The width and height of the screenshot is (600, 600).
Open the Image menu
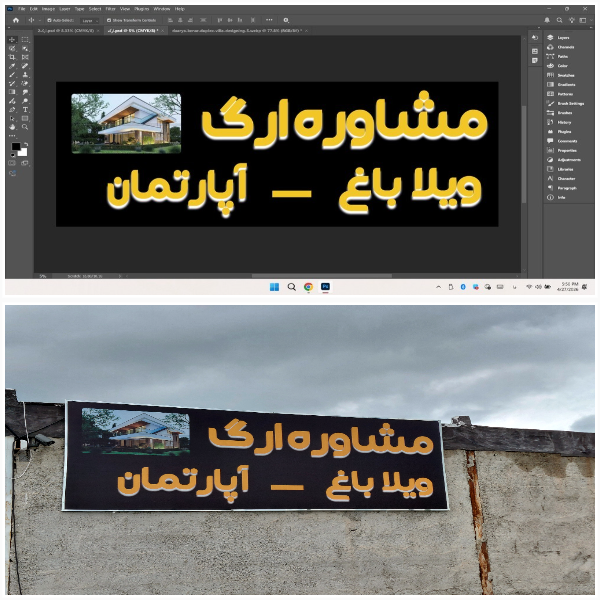click(48, 9)
